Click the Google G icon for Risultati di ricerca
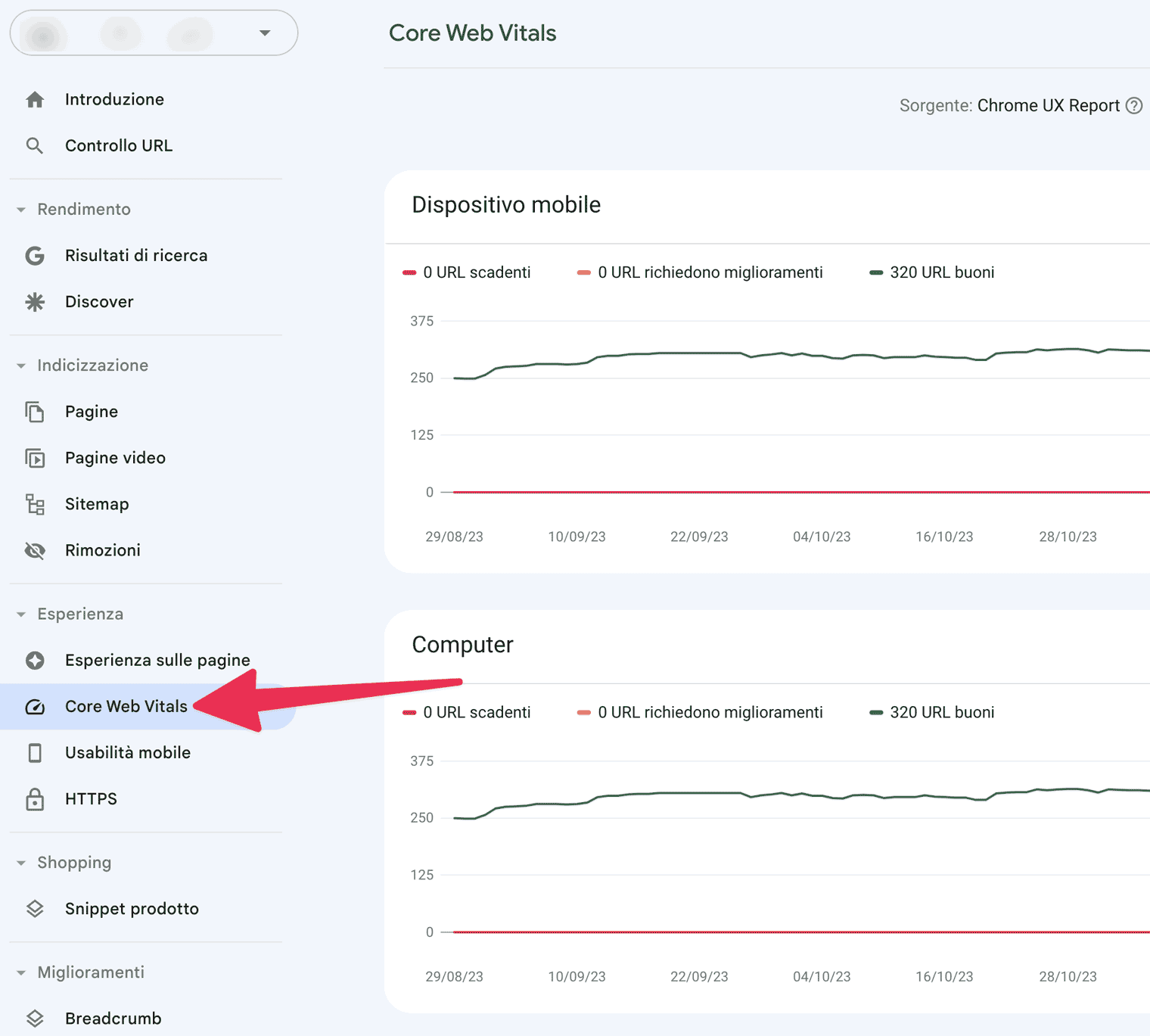Image resolution: width=1150 pixels, height=1036 pixels. pos(35,256)
